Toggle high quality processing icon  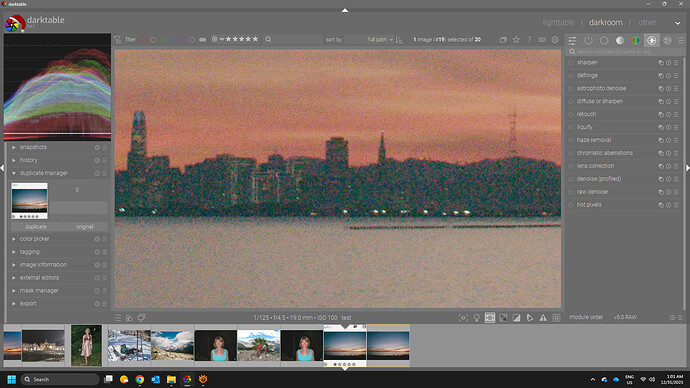490,318
